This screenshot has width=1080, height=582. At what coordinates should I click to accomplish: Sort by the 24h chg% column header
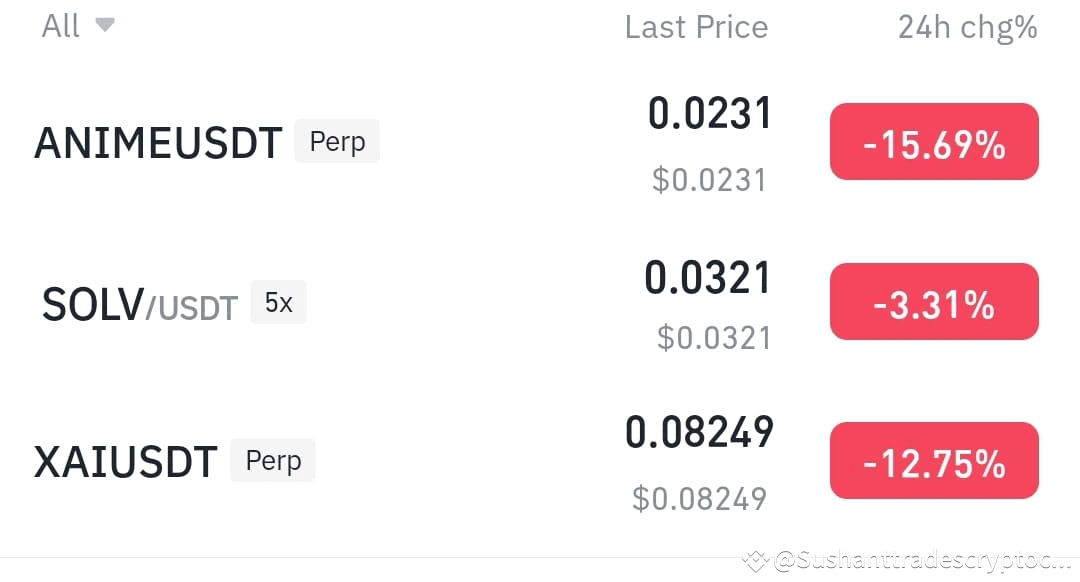point(968,27)
